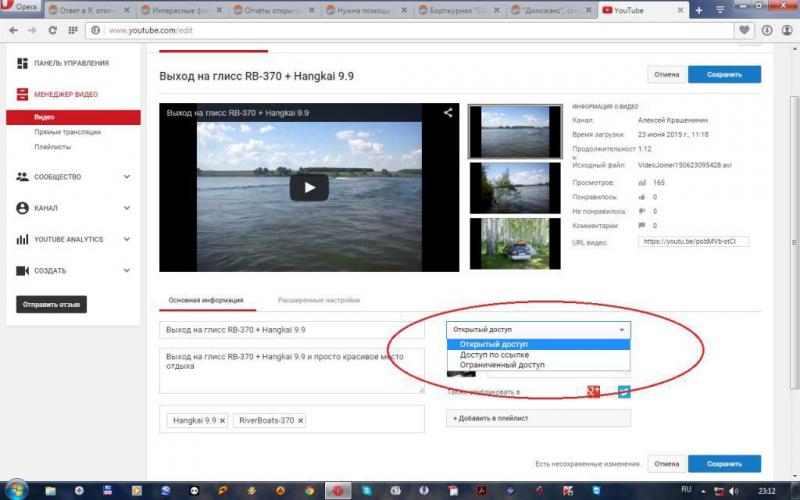The image size is (800, 500).
Task: Choose 'Доступ по ссылке' privacy option
Action: 538,355
